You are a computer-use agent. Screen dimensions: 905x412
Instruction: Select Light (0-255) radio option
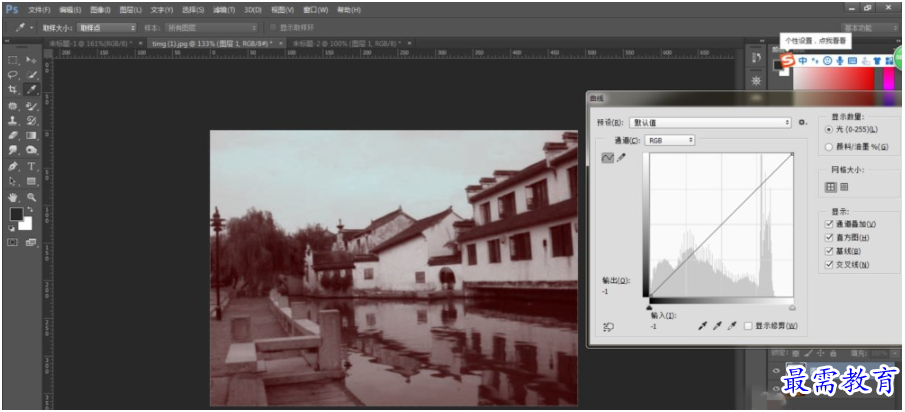point(829,129)
